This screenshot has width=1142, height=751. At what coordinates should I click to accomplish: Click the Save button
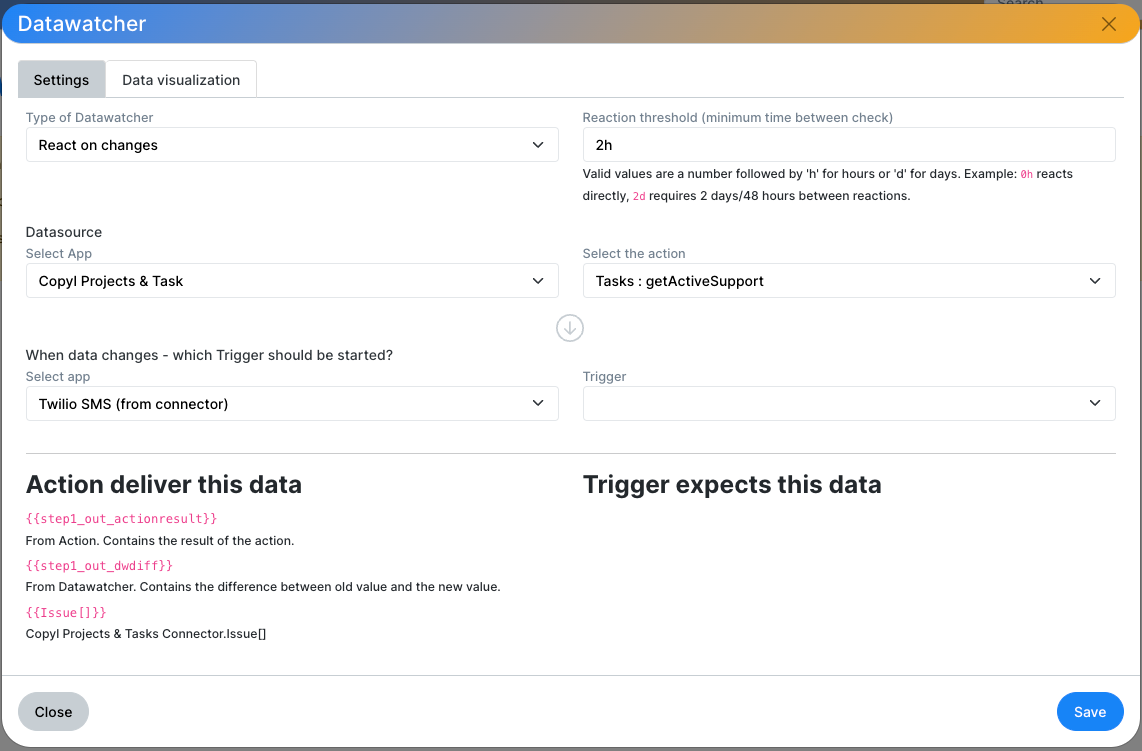(1090, 712)
